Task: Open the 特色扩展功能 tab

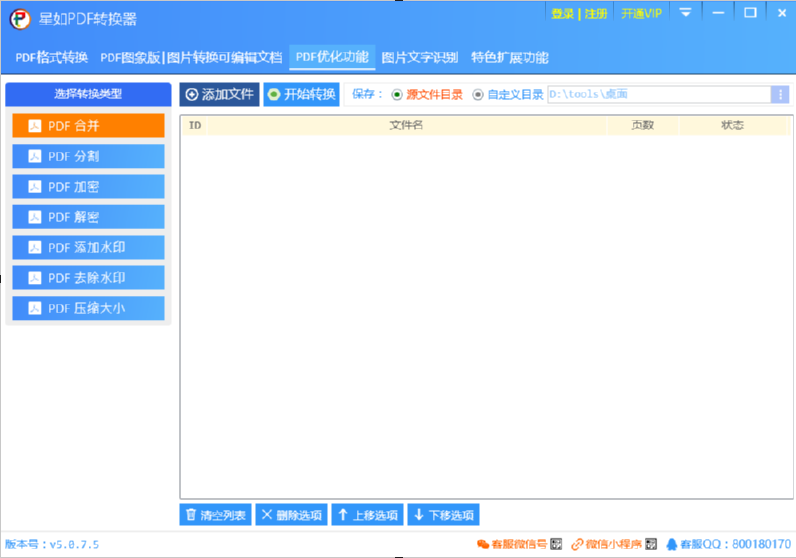Action: (510, 57)
